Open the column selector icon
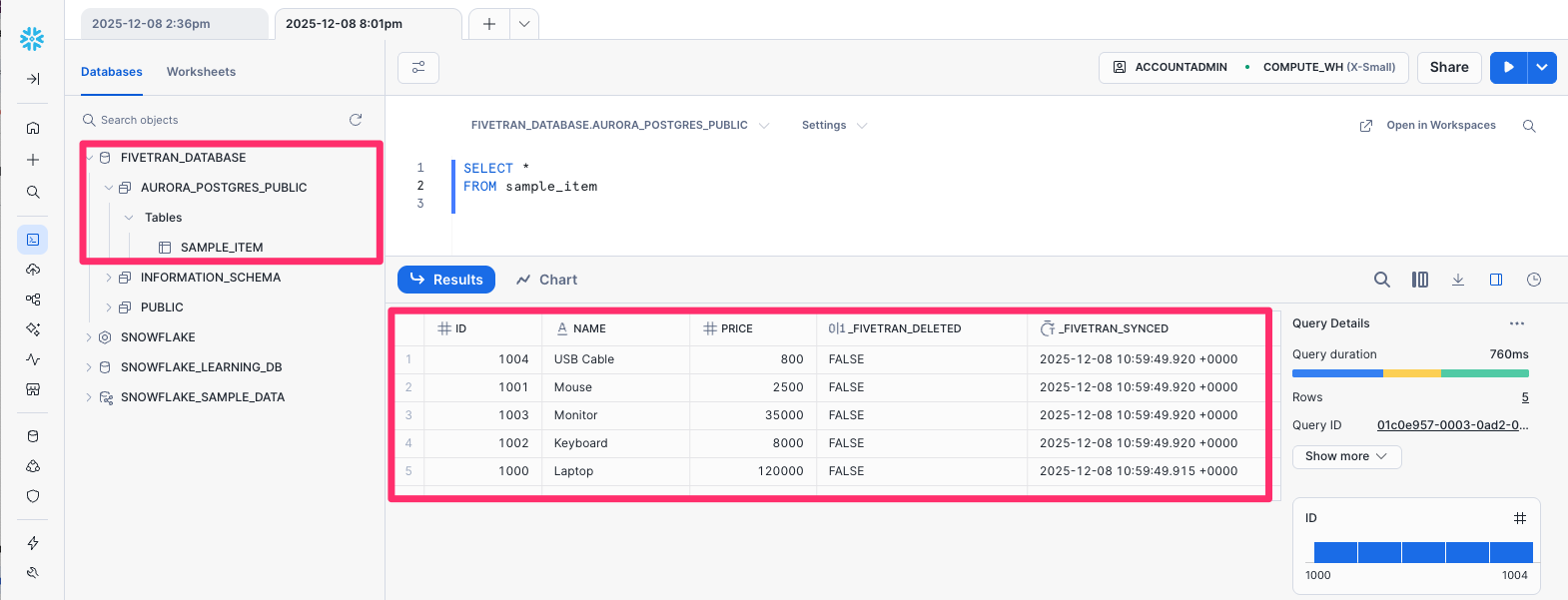This screenshot has height=600, width=1568. tap(1419, 280)
